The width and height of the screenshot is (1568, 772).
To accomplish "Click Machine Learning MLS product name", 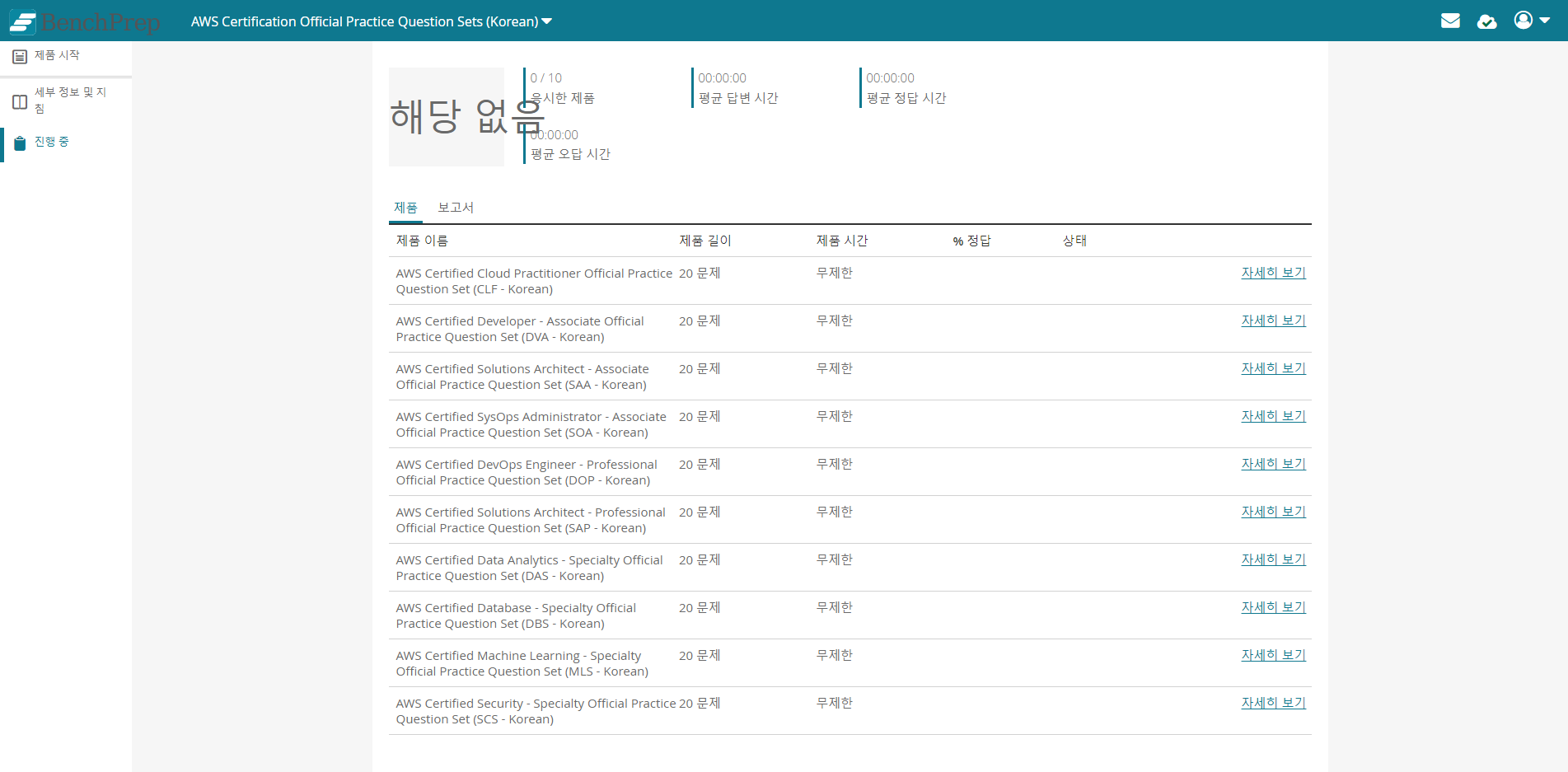I will (522, 663).
